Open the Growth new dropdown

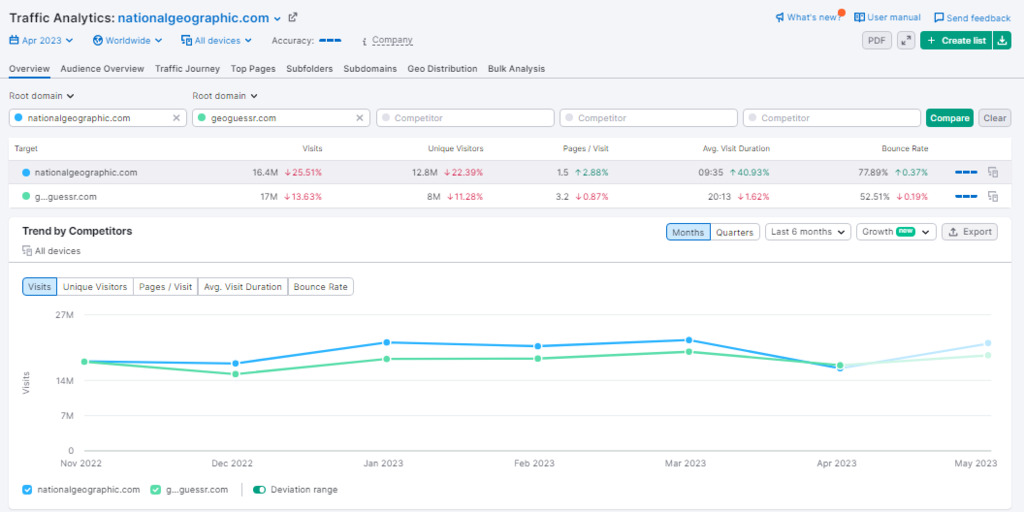[897, 232]
